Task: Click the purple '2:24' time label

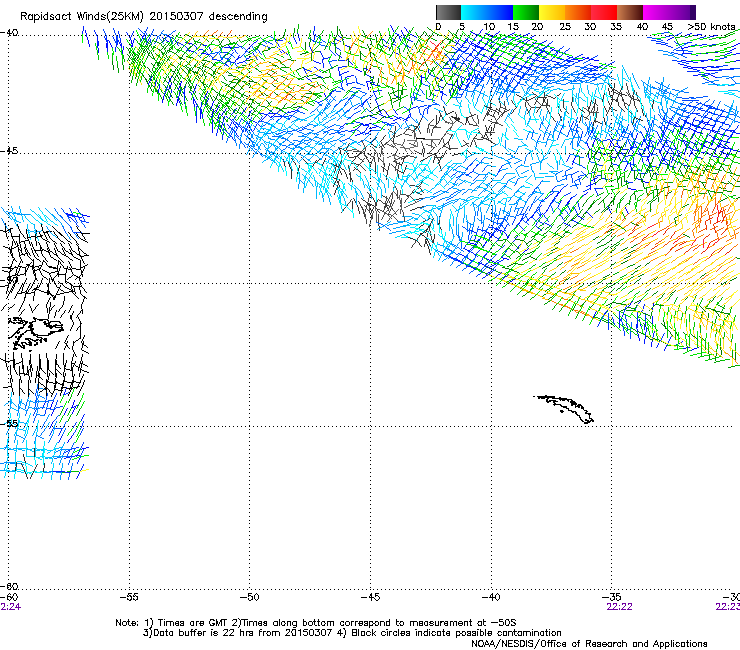Action: [x=10, y=607]
